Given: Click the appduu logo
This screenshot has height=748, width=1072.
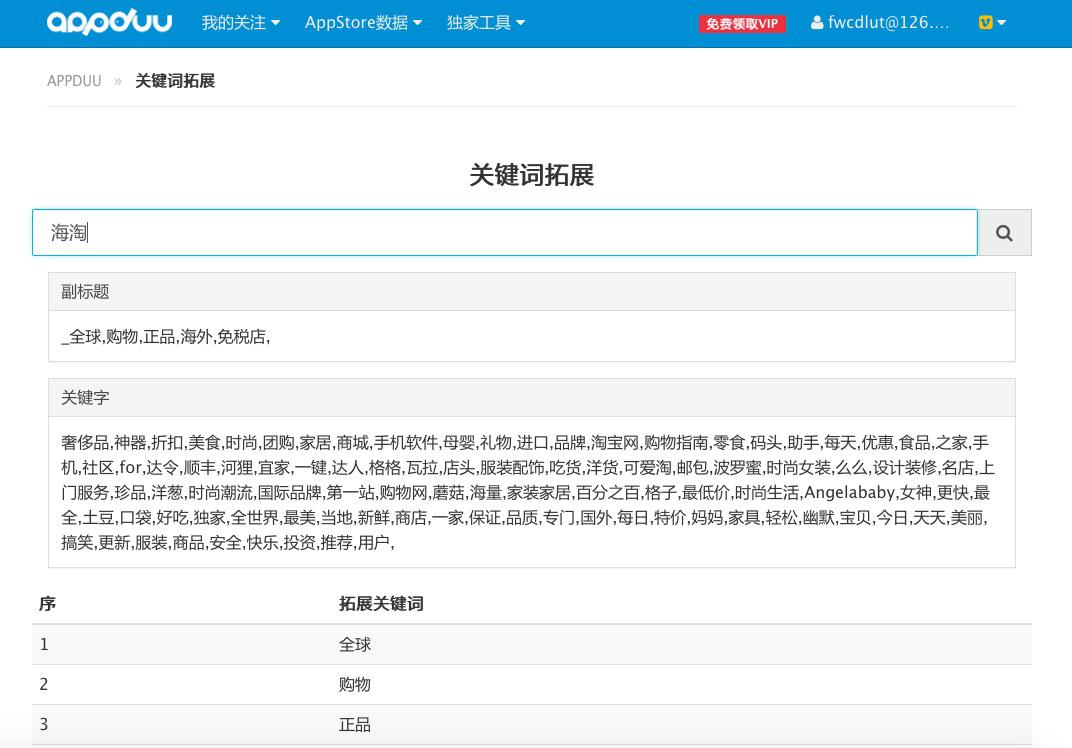Looking at the screenshot, I should (109, 22).
